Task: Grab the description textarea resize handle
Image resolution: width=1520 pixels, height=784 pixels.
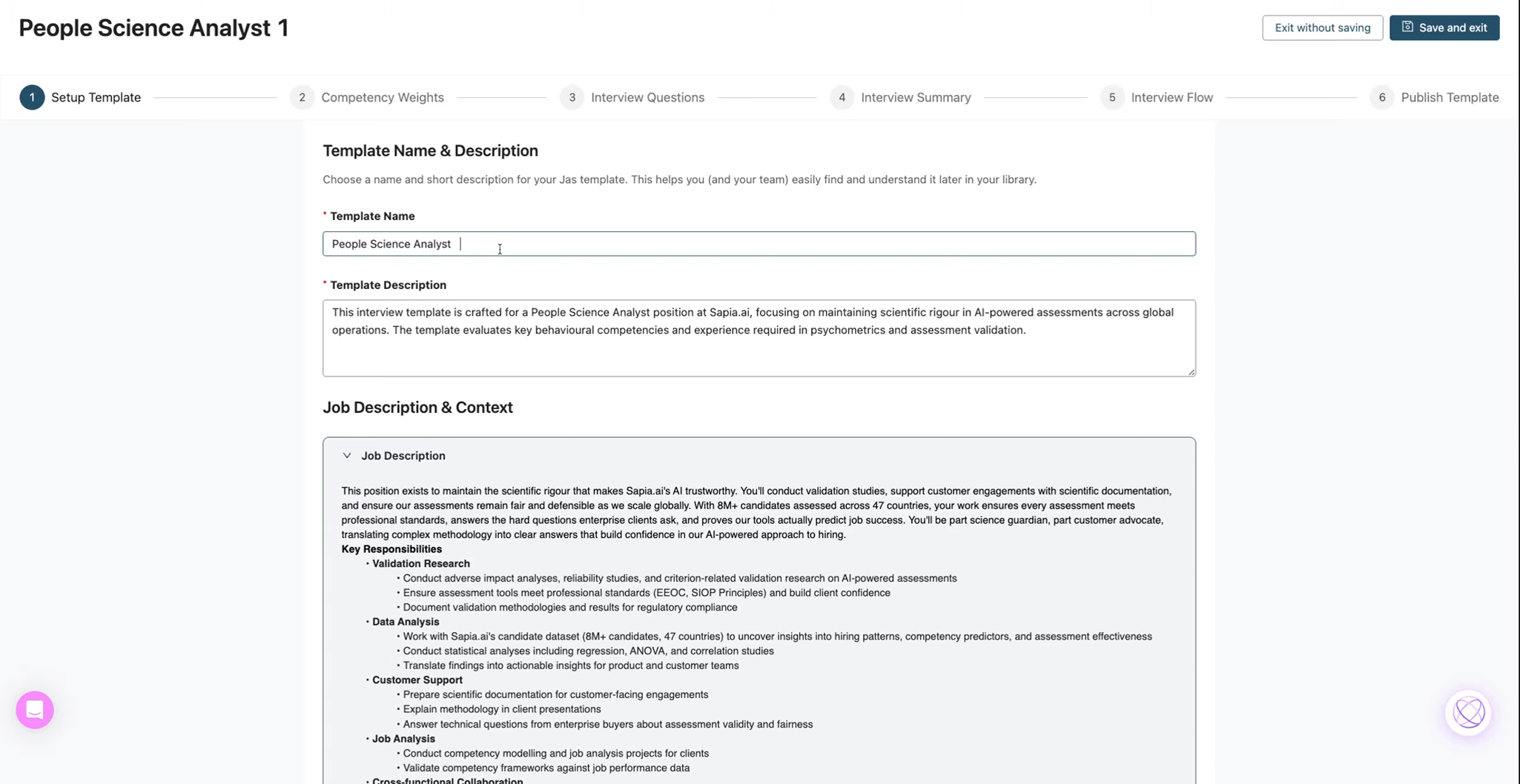Action: tap(1191, 372)
